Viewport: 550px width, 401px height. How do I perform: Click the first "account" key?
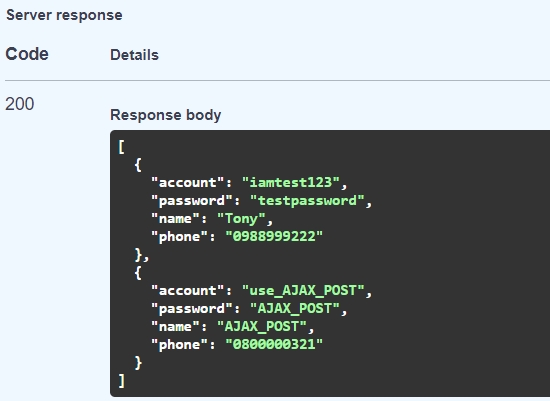pyautogui.click(x=187, y=182)
